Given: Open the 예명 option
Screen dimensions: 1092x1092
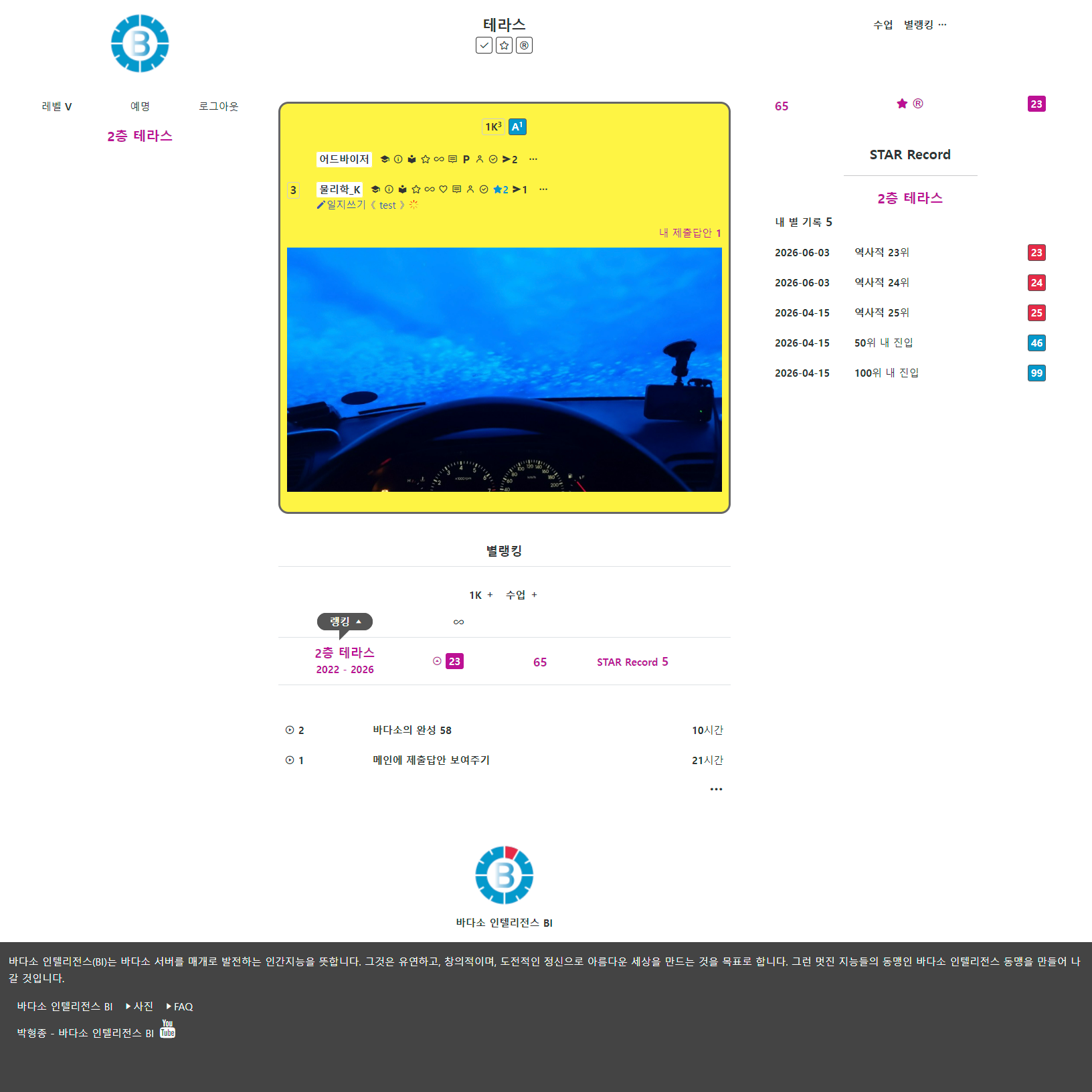Looking at the screenshot, I should (140, 106).
